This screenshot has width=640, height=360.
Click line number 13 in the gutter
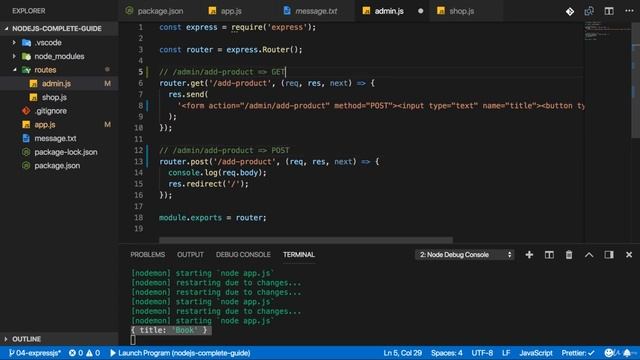pos(139,162)
